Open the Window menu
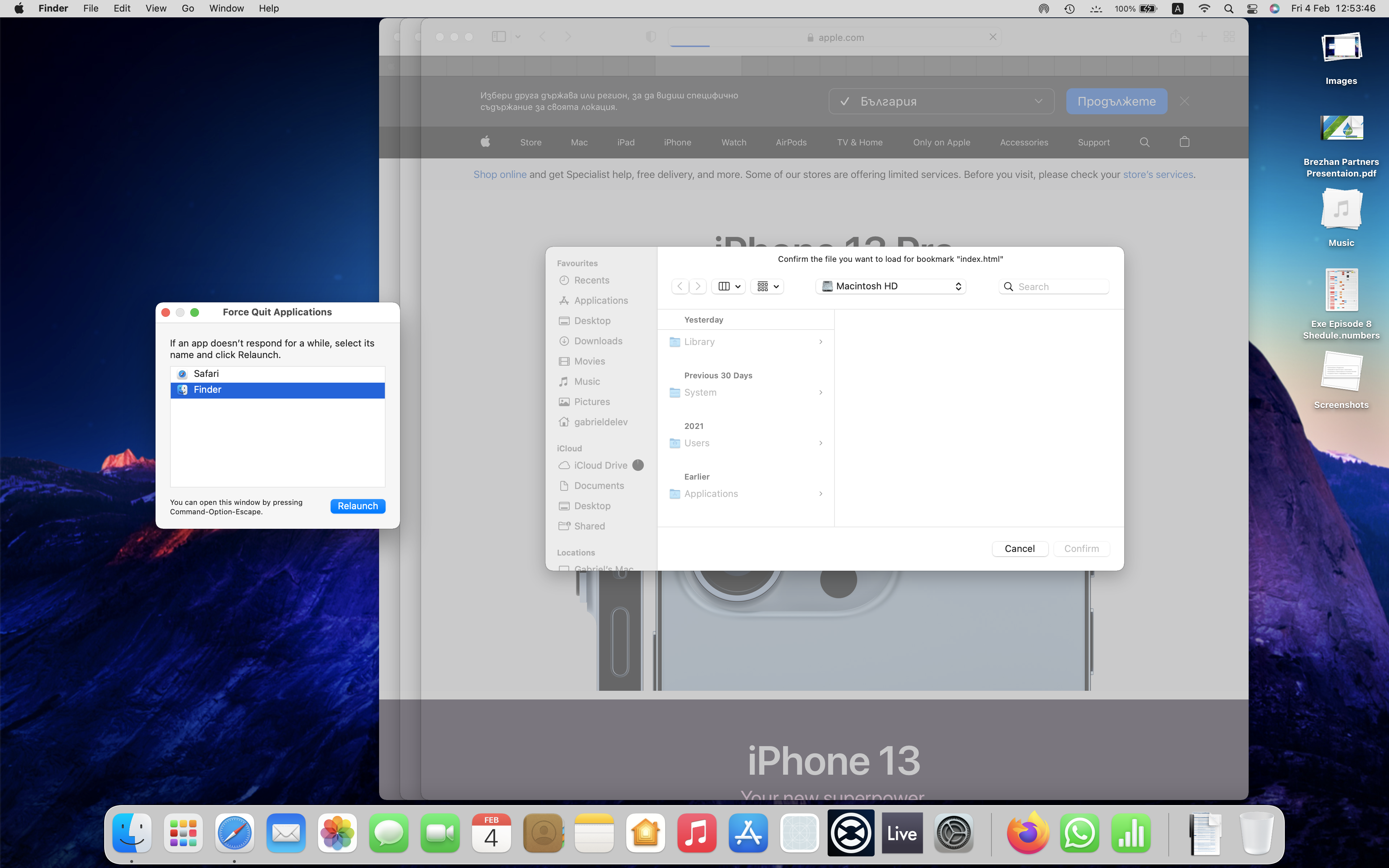The width and height of the screenshot is (1389, 868). [226, 9]
